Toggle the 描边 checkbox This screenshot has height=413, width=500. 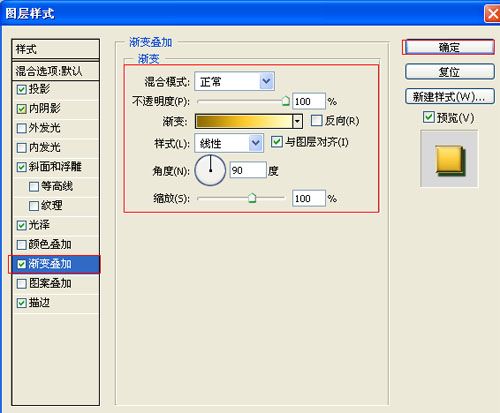21,303
